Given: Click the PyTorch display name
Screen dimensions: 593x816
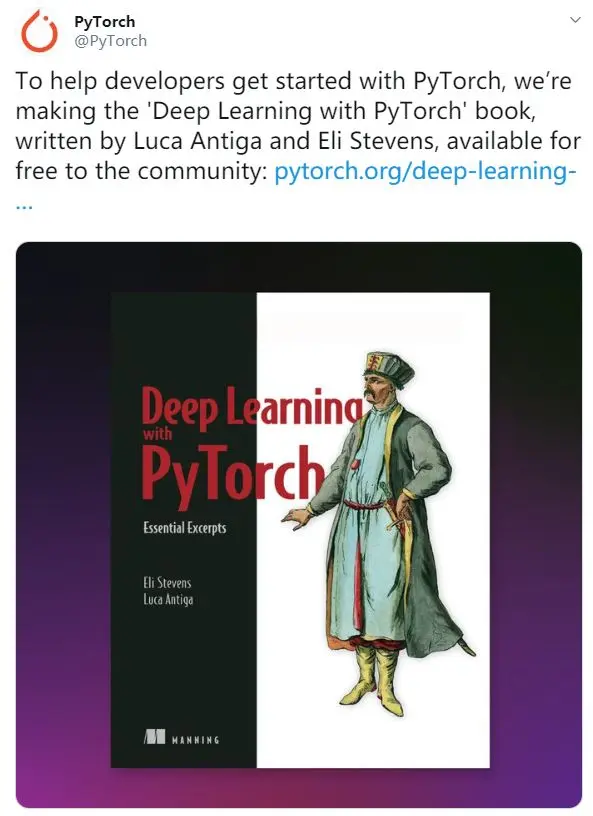Looking at the screenshot, I should pos(105,22).
